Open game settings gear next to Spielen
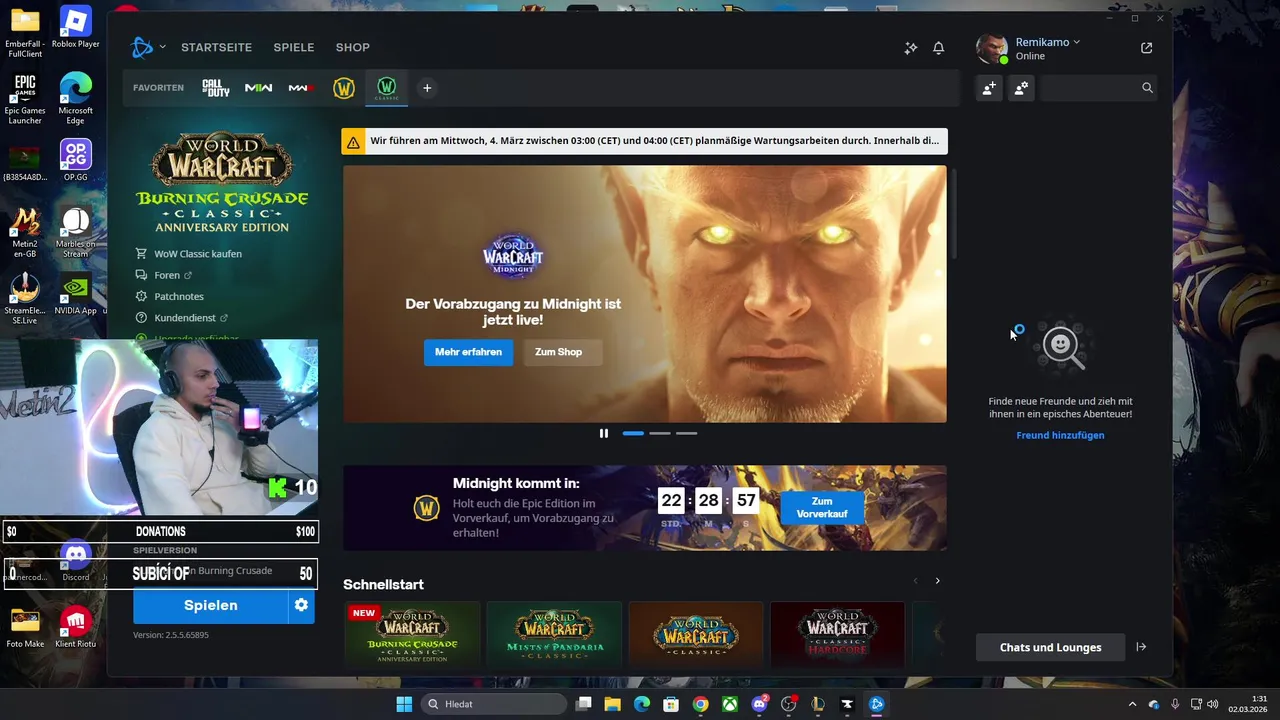Image resolution: width=1280 pixels, height=720 pixels. pyautogui.click(x=301, y=605)
